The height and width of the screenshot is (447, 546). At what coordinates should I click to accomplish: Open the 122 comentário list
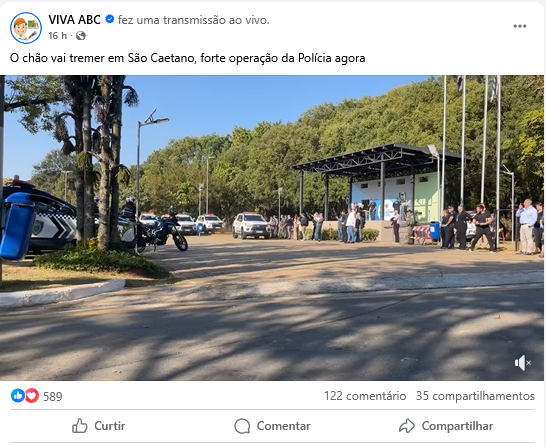point(365,396)
